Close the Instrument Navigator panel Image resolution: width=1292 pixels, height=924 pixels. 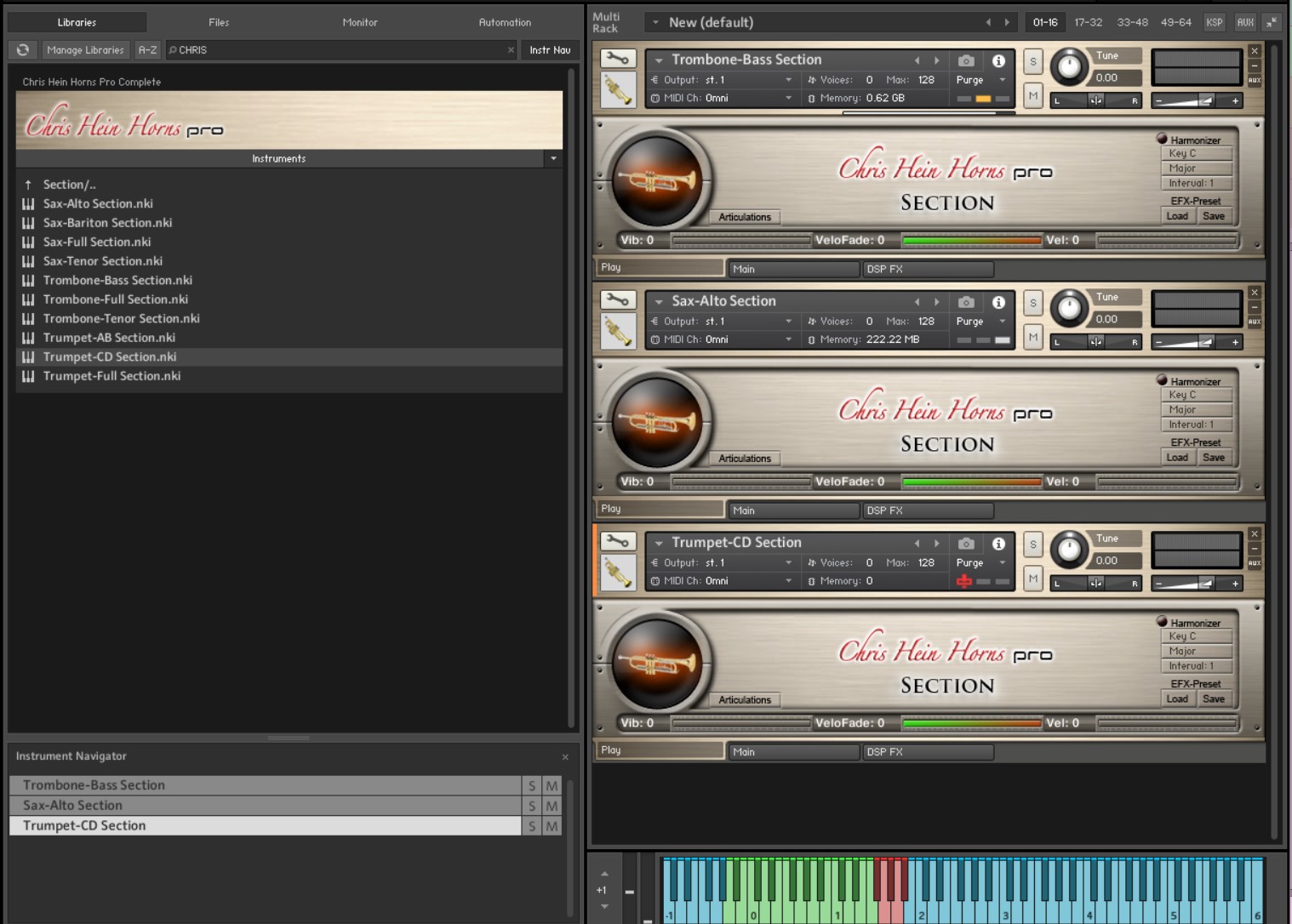point(565,756)
